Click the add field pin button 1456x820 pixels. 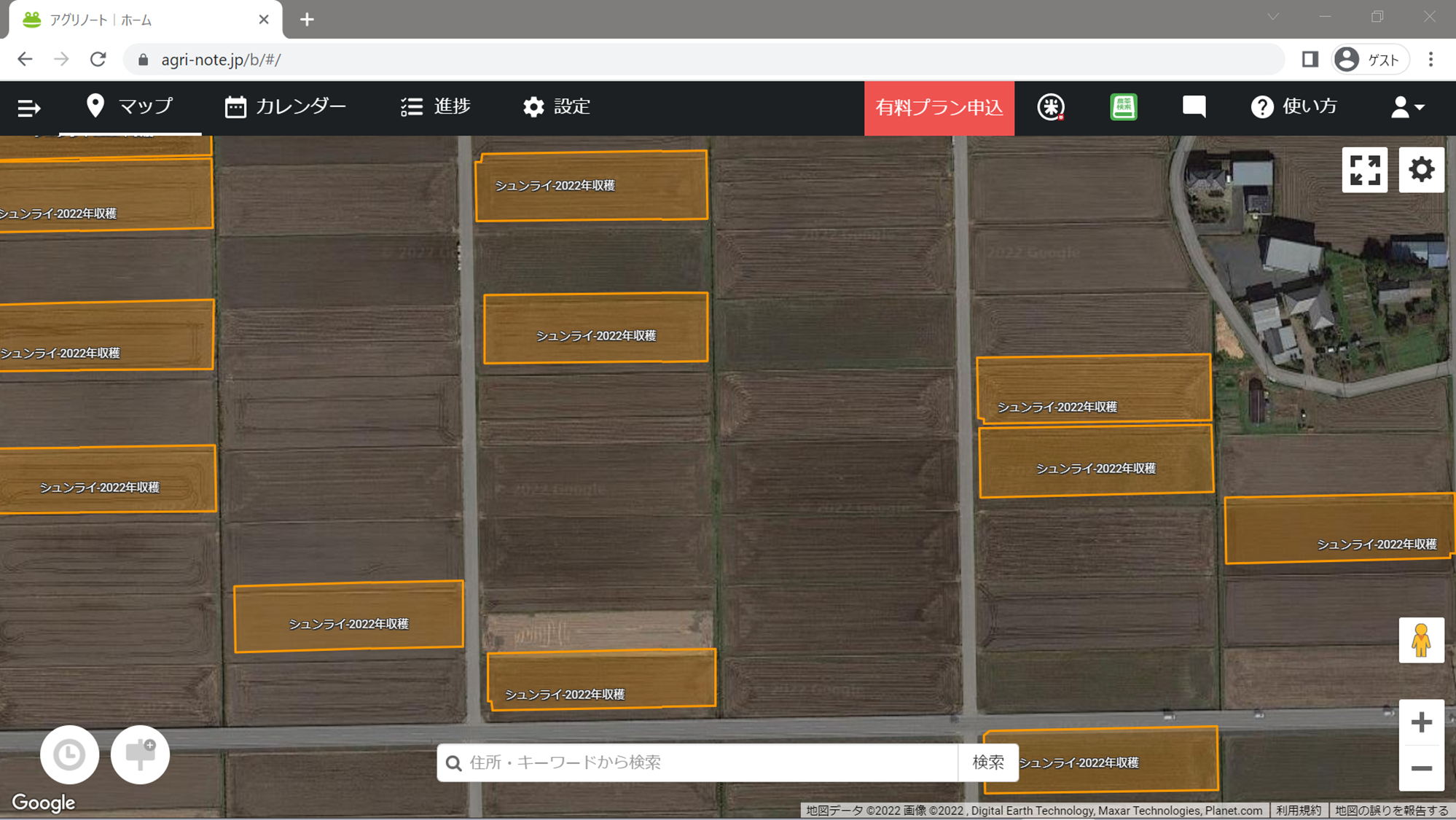[140, 754]
